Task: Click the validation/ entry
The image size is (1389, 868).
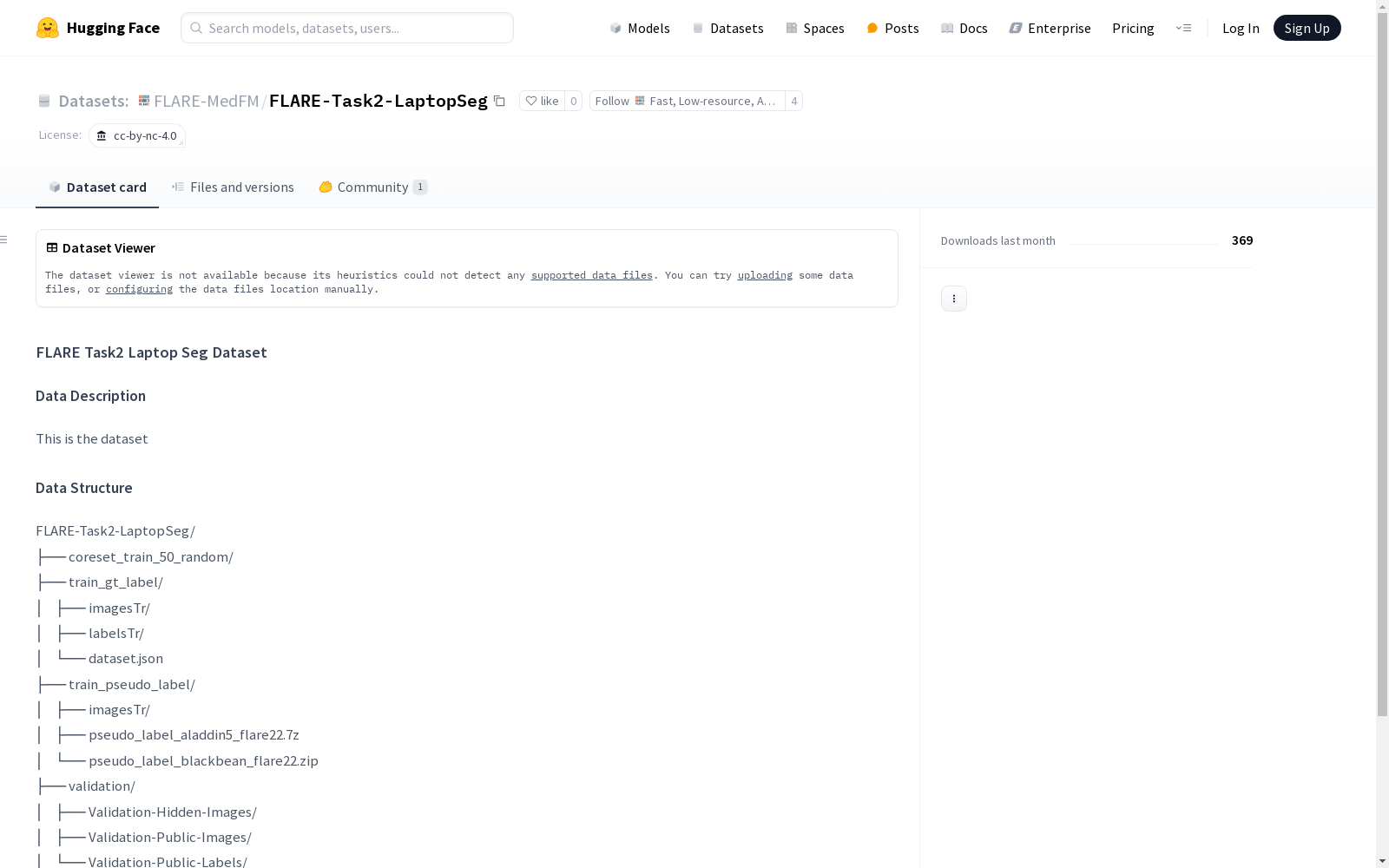Action: tap(102, 786)
